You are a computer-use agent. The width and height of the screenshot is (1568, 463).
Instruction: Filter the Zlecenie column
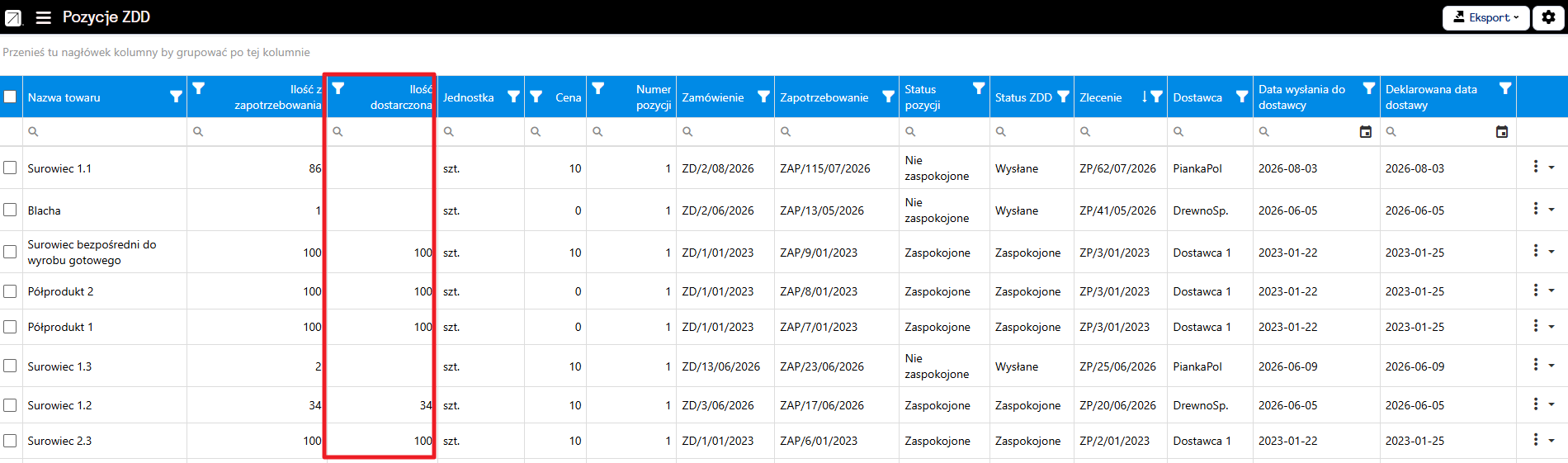pyautogui.click(x=1156, y=97)
